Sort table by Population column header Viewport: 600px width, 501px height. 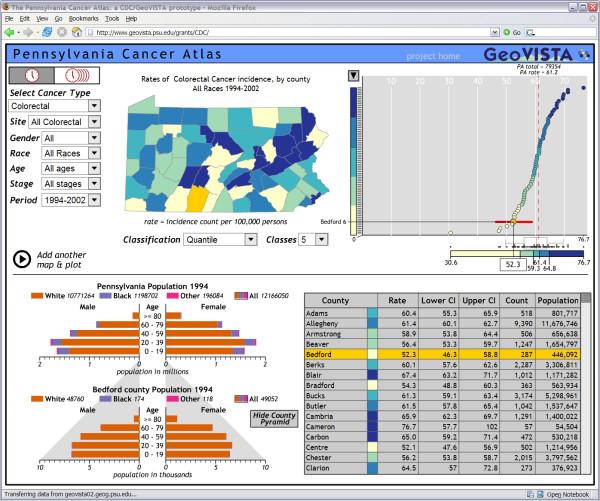pos(558,300)
